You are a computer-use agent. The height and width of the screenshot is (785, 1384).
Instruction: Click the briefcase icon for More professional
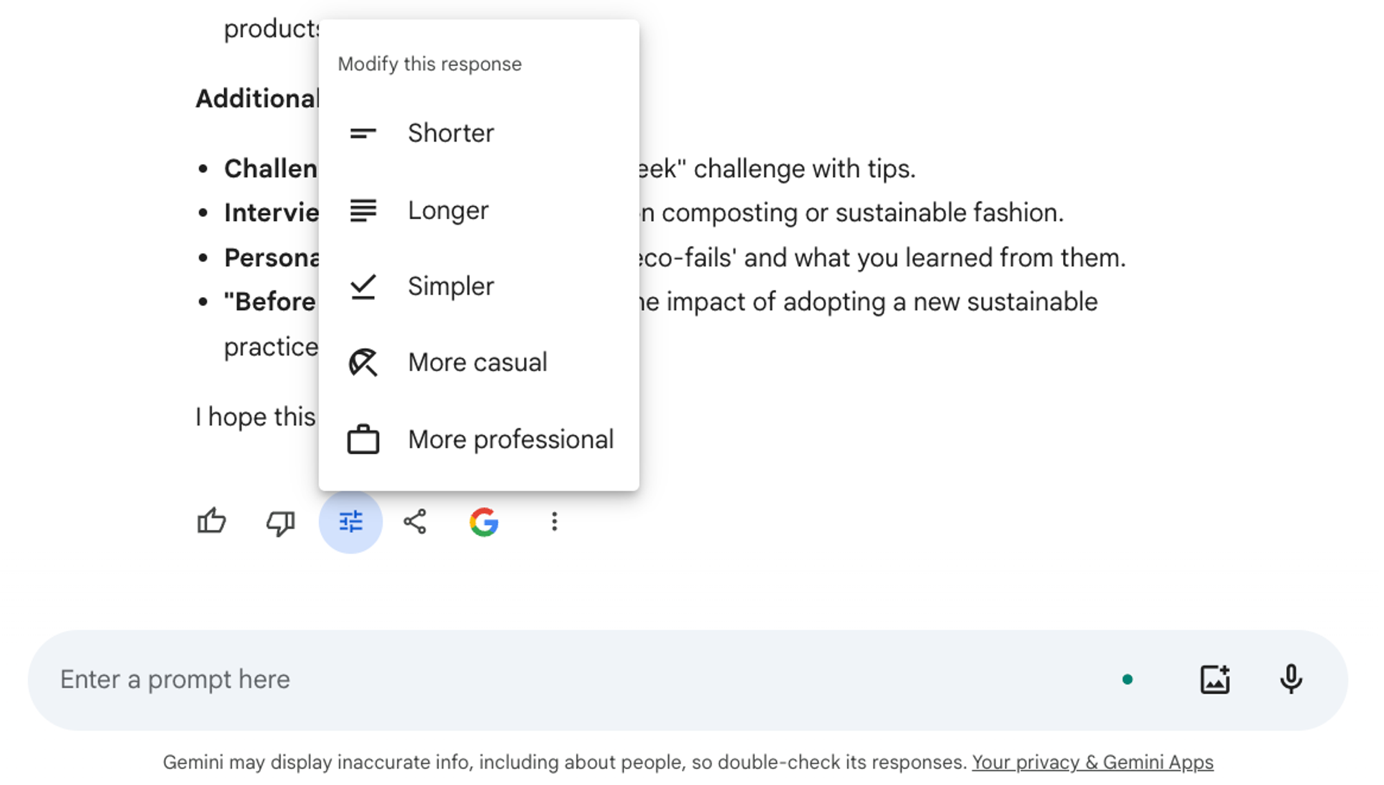pyautogui.click(x=363, y=440)
